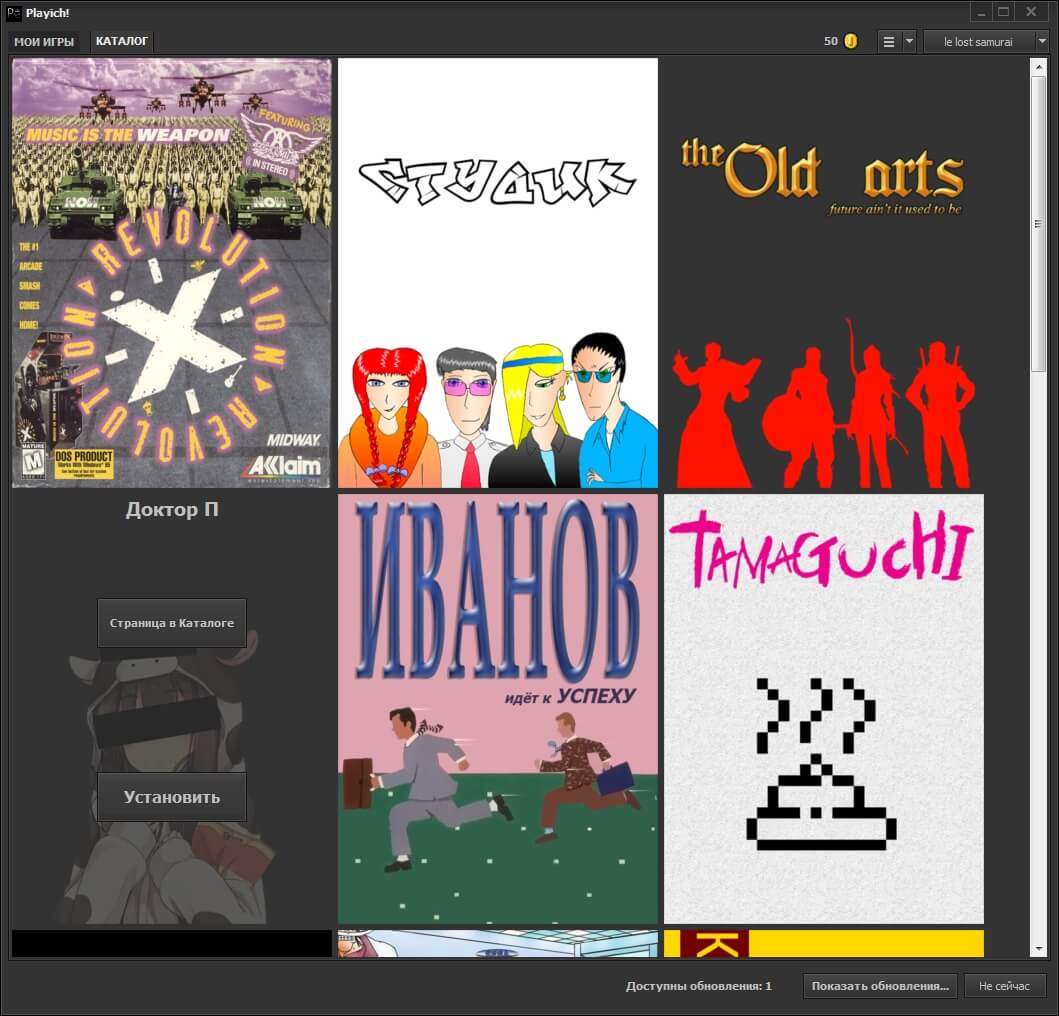Click the gold coin balance icon
The width and height of the screenshot is (1059, 1016).
point(851,41)
